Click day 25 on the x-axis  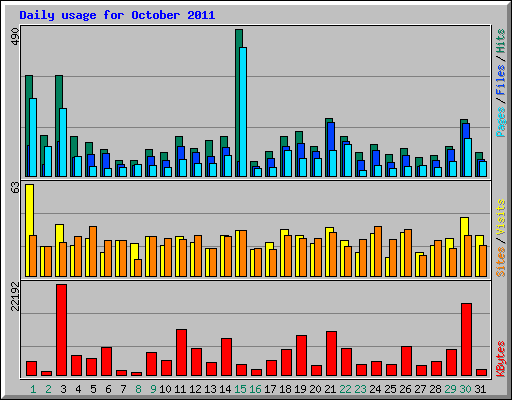[x=390, y=389]
